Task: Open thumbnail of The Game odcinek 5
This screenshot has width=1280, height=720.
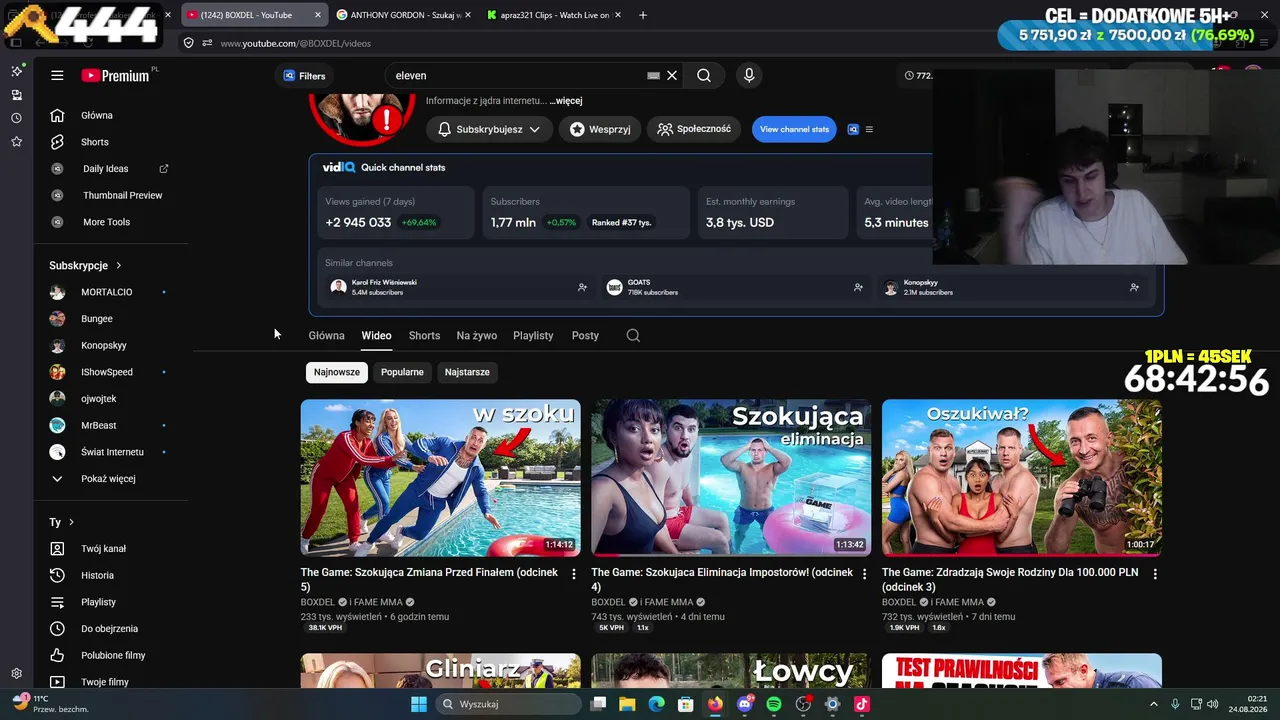Action: (441, 478)
